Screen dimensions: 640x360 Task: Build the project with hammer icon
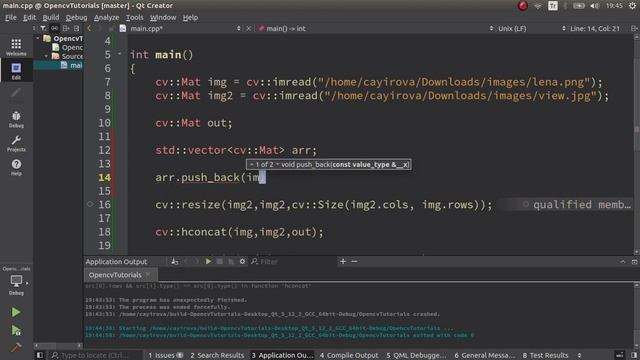(16, 347)
